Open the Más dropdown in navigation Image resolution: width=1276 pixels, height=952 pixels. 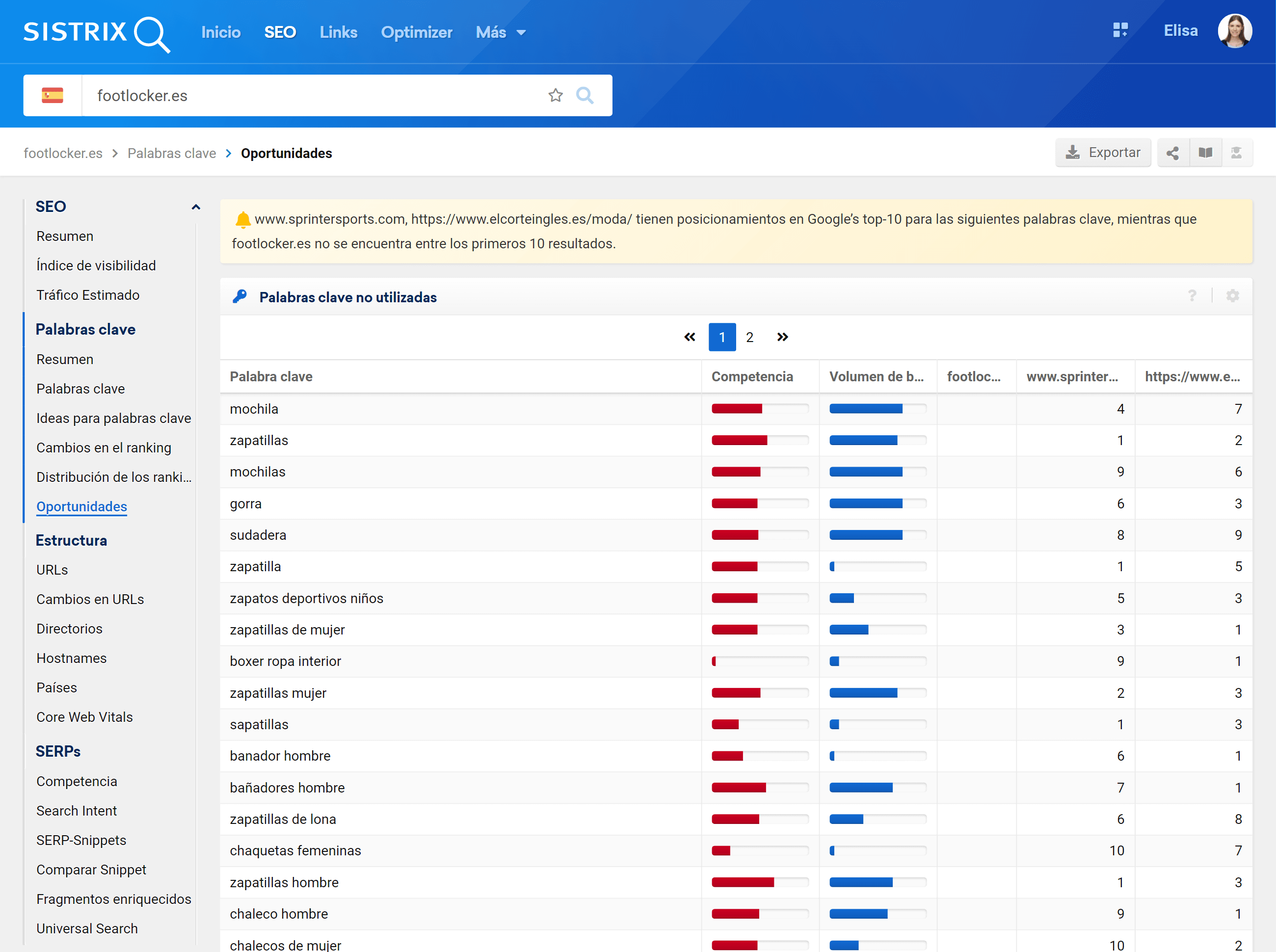click(500, 32)
